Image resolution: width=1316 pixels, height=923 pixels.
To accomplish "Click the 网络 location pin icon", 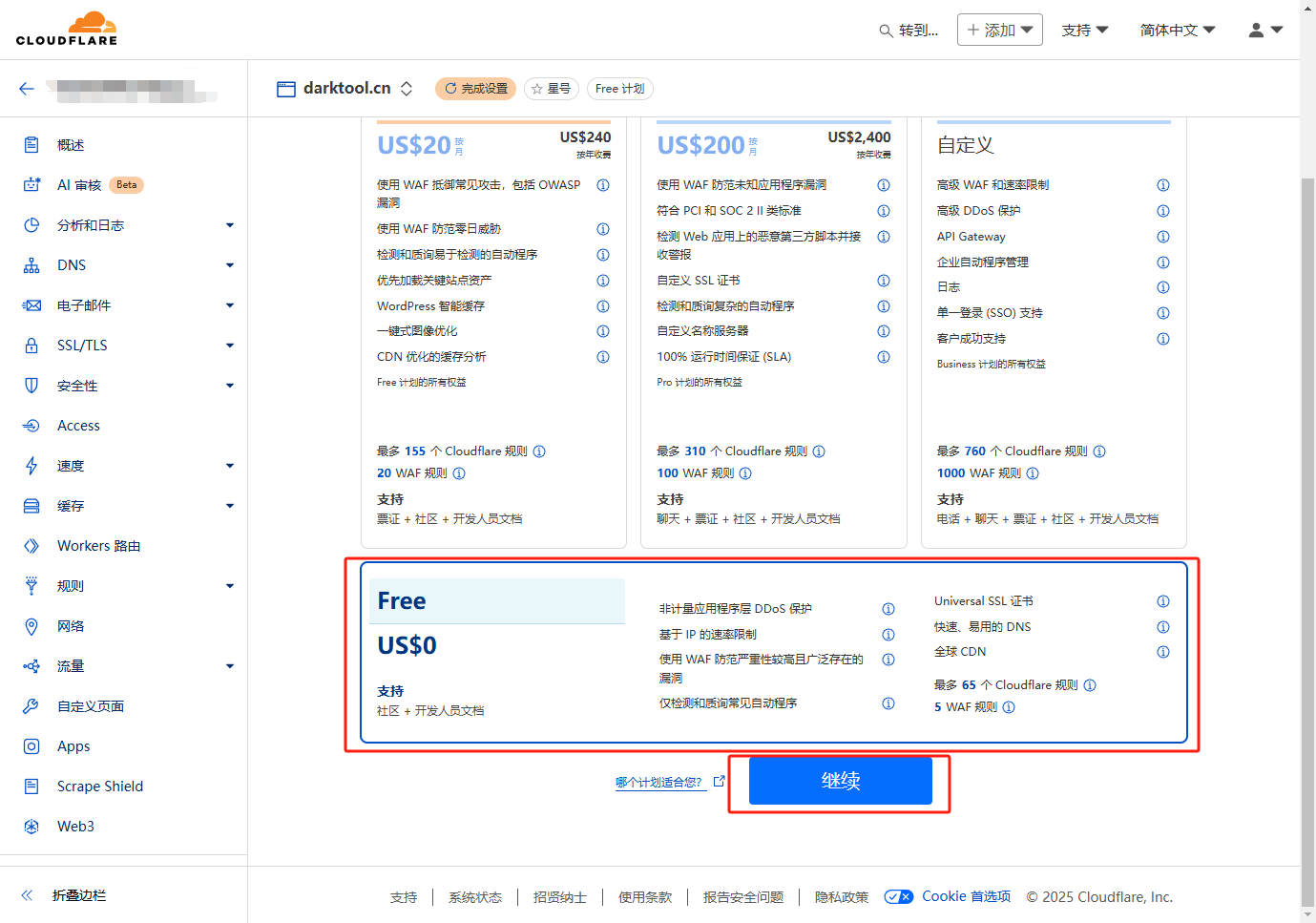I will (31, 626).
